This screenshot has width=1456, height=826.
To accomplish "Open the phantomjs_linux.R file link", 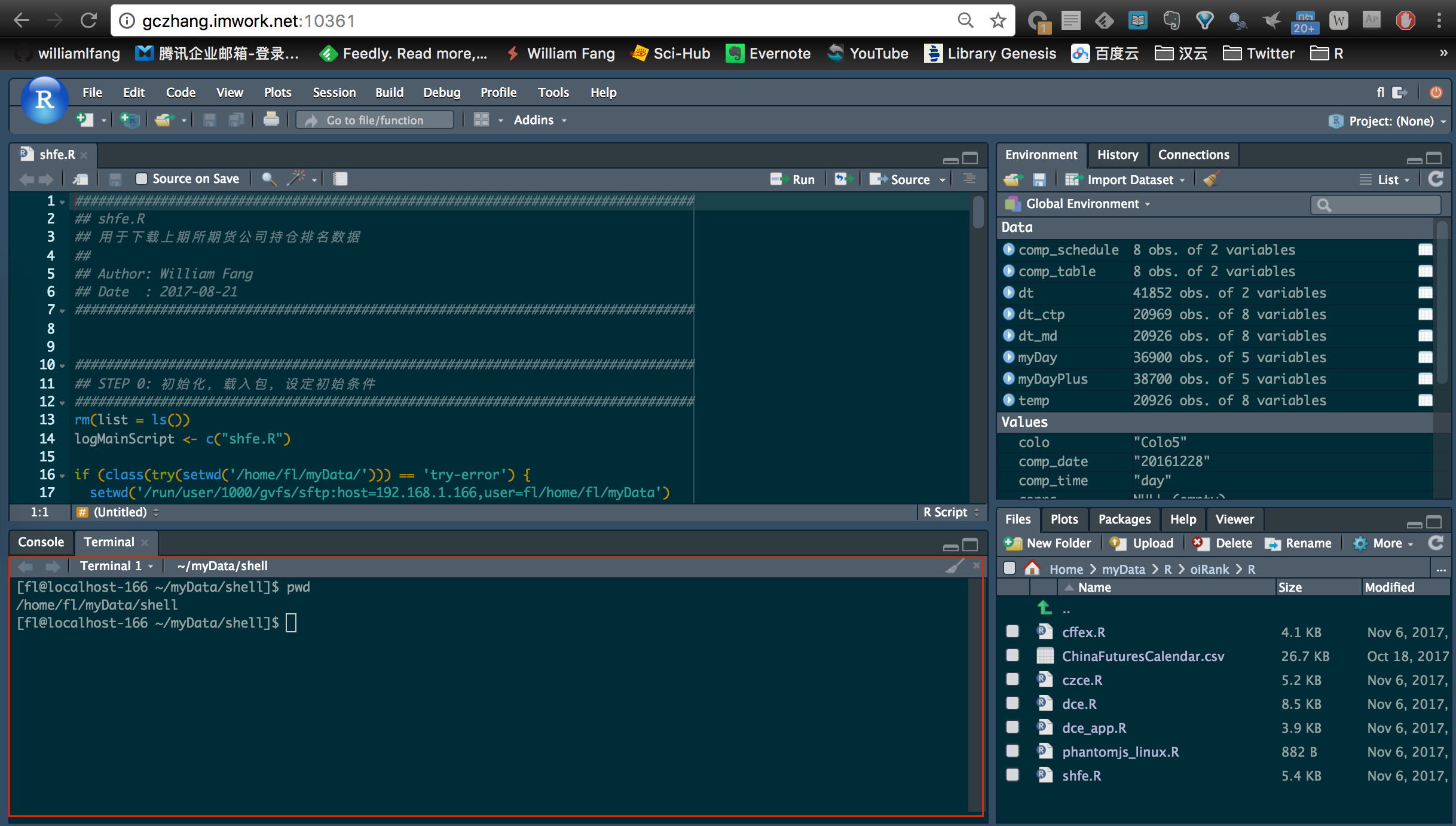I will 1120,752.
